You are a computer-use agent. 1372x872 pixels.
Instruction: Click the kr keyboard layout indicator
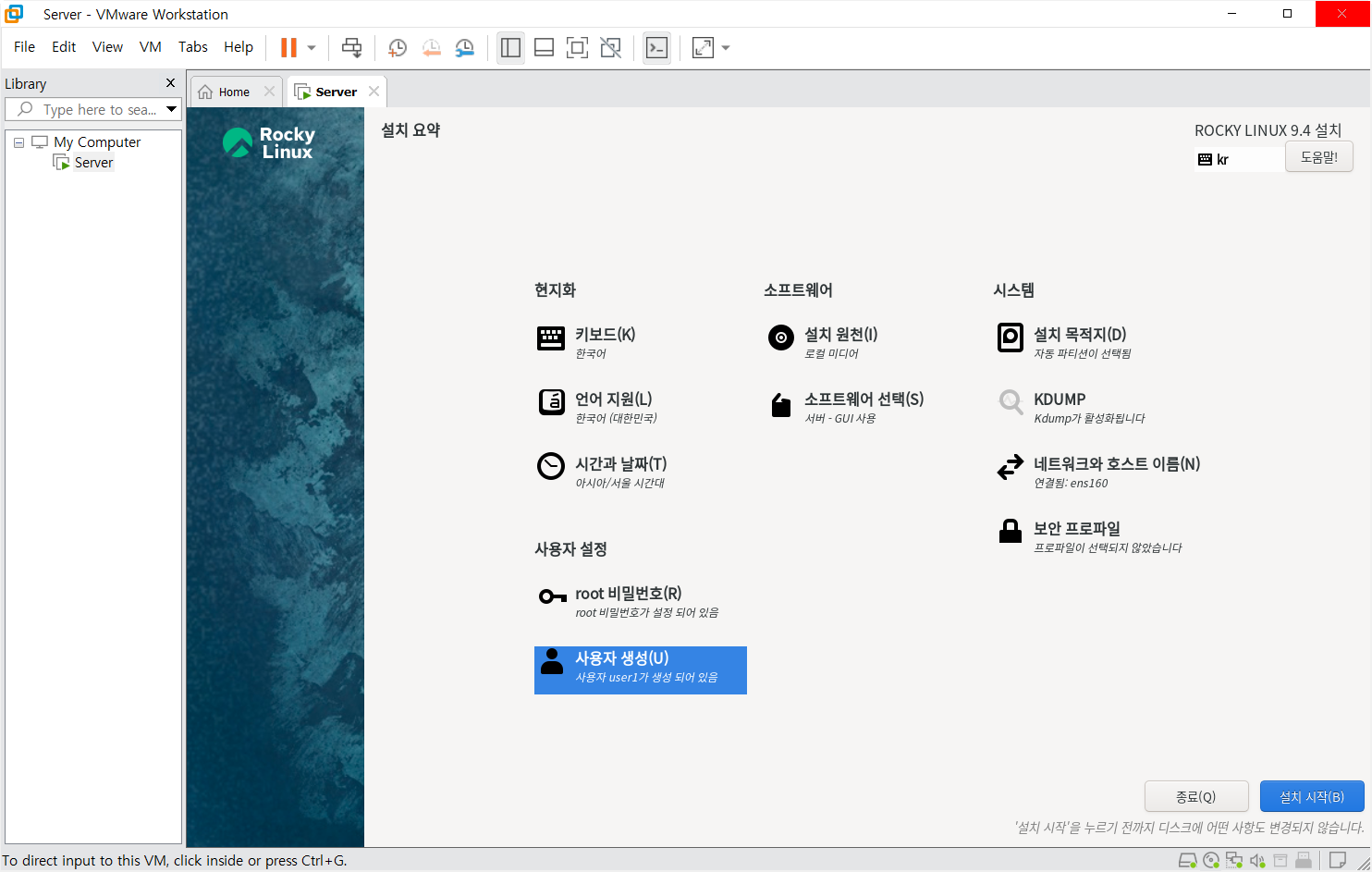(x=1239, y=159)
